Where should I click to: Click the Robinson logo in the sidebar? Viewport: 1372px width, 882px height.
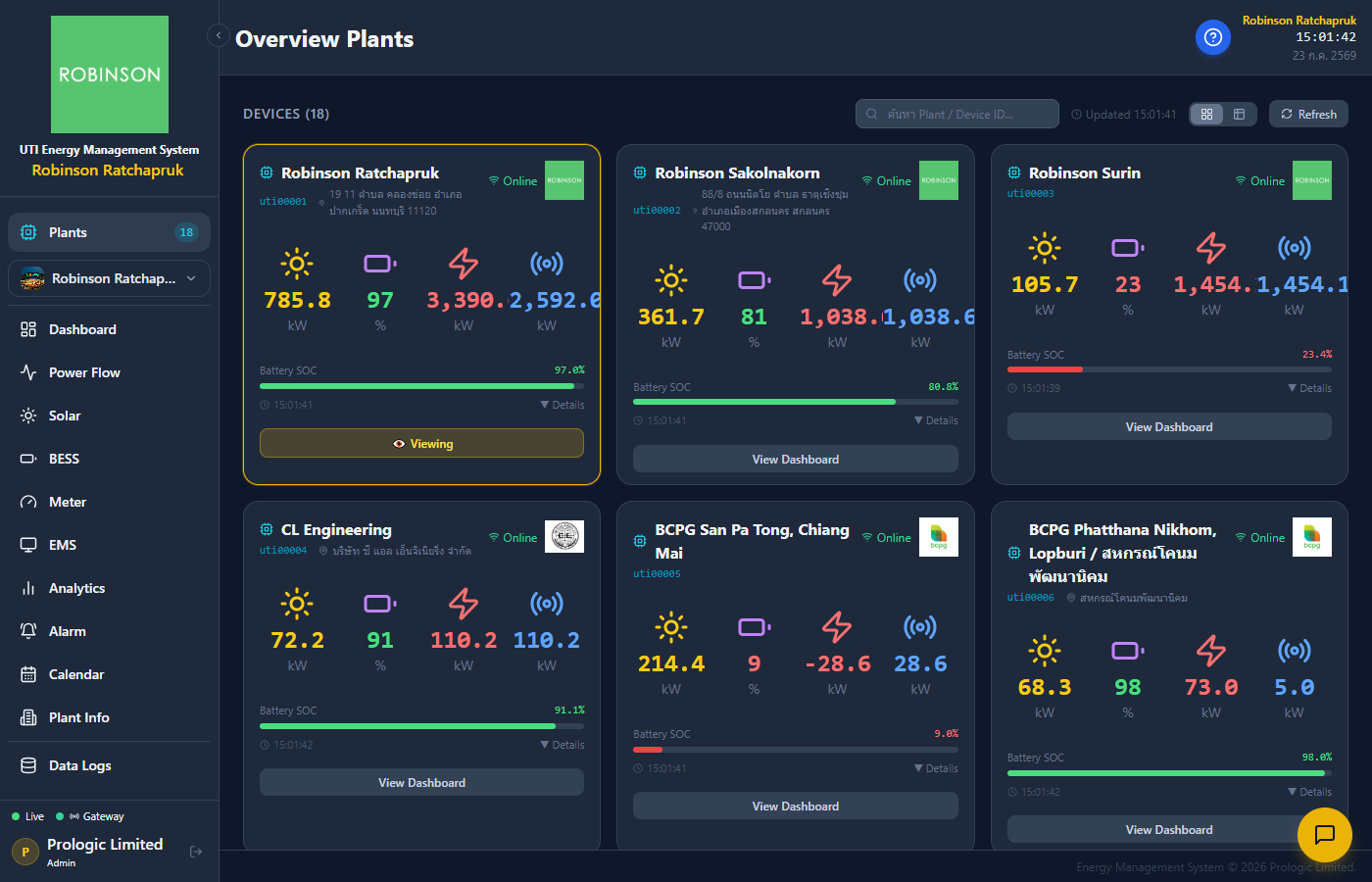pyautogui.click(x=110, y=74)
